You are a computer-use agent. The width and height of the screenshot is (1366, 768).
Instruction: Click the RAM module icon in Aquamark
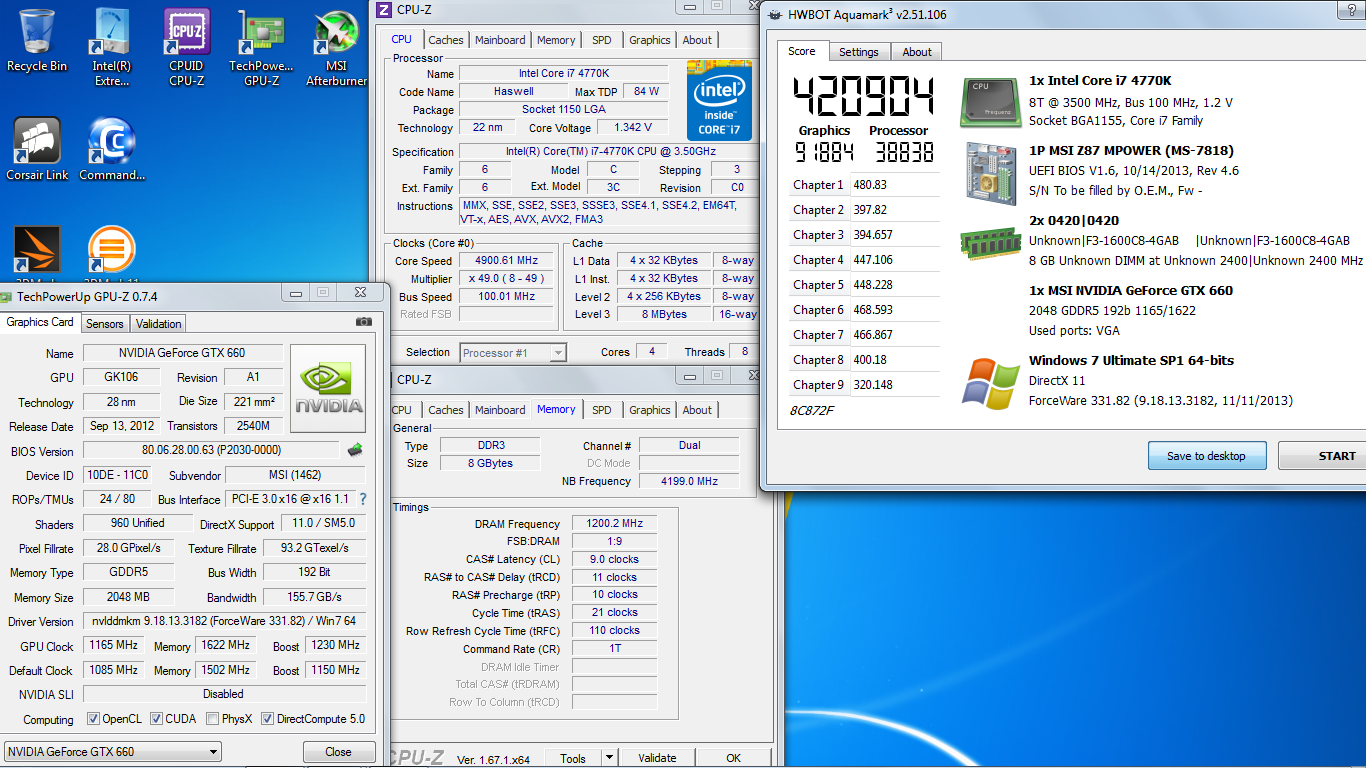coord(991,243)
